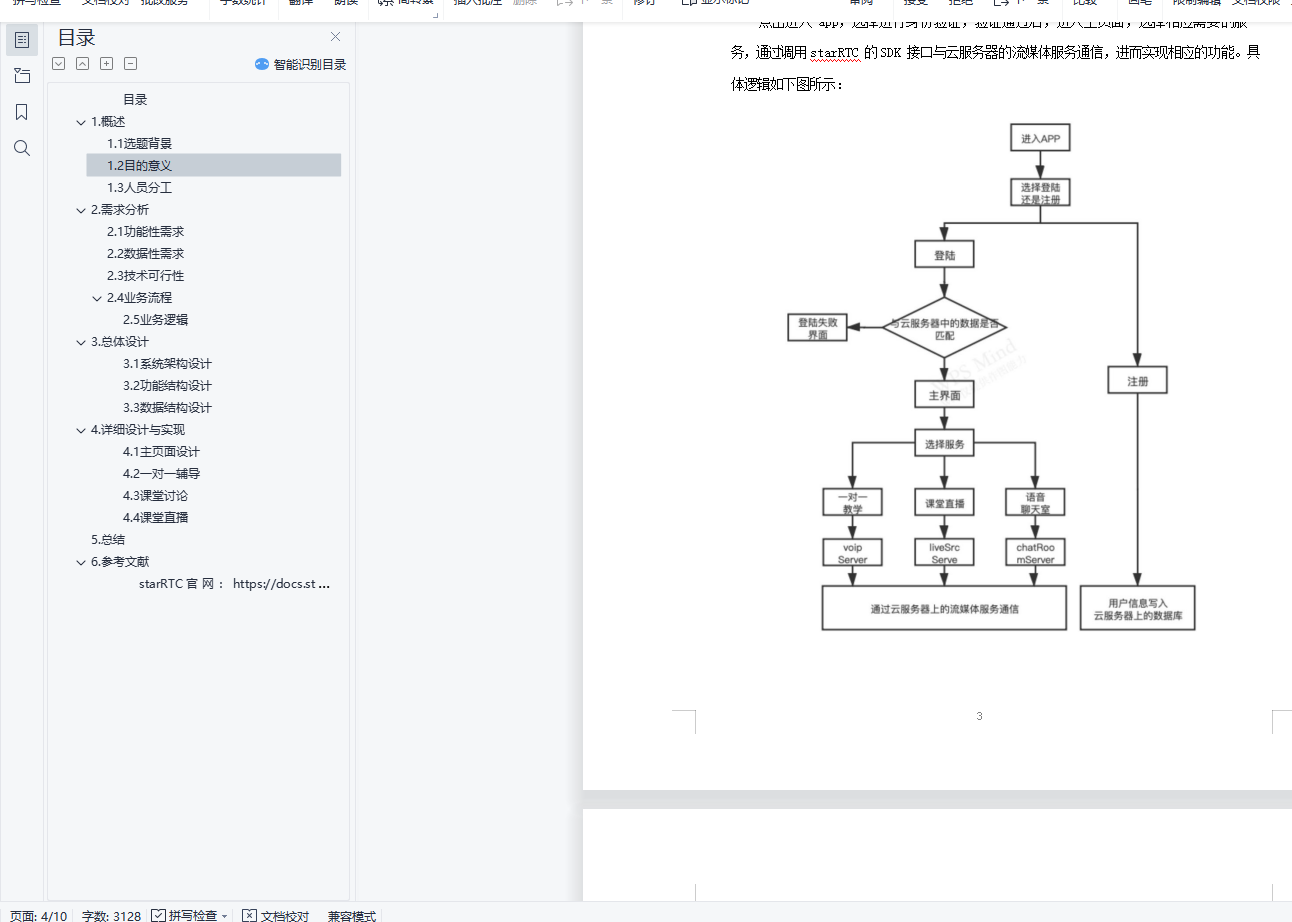Image resolution: width=1292 pixels, height=922 pixels.
Task: Select the starRTC 官网 https://docs.st… outline entry
Action: (235, 584)
